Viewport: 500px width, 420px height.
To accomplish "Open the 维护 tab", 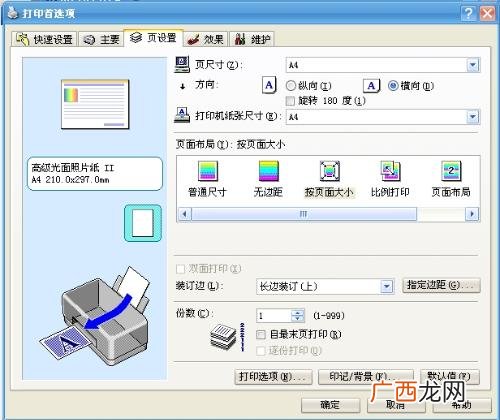I will pos(252,39).
